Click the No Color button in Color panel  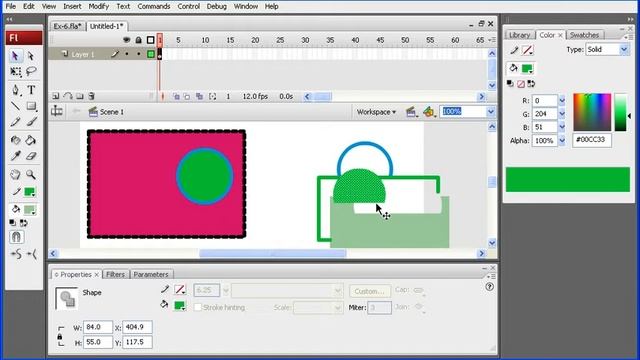click(521, 84)
